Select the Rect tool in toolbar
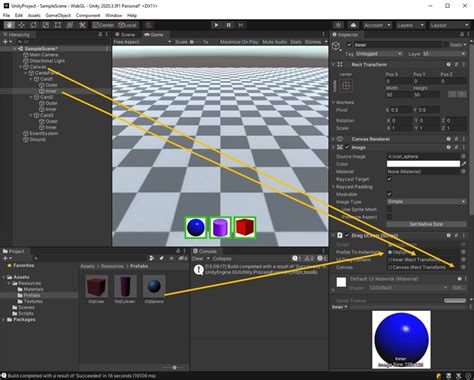This screenshot has height=380, width=474. pos(58,25)
